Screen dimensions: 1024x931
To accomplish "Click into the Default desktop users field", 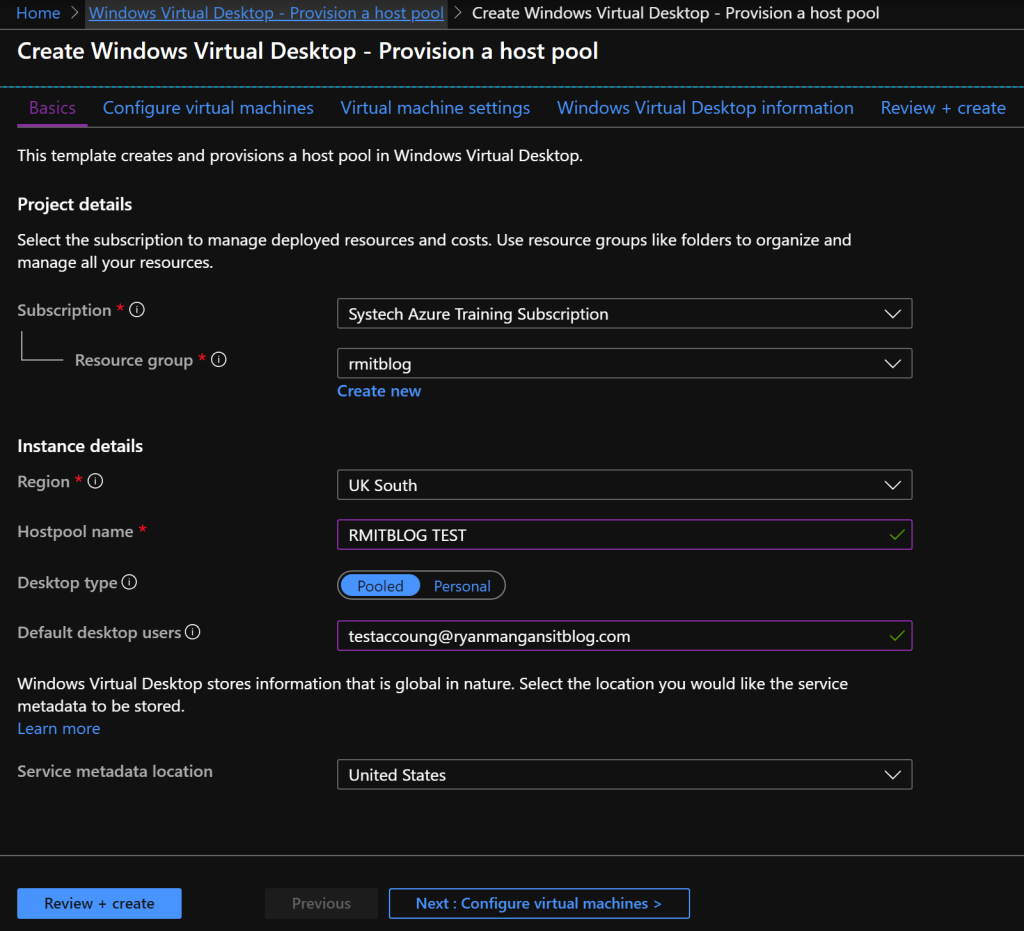I will tap(624, 635).
